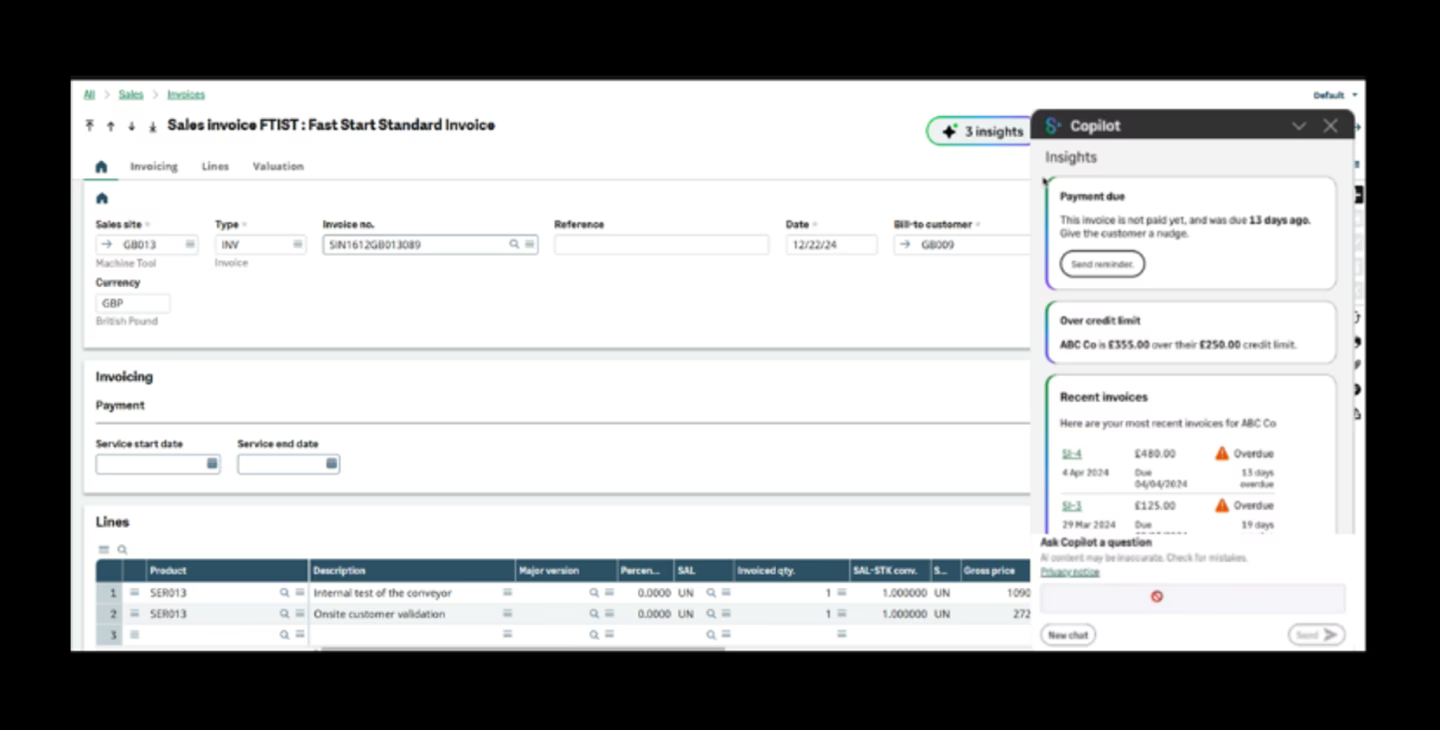Open the Service end date calendar picker
Image resolution: width=1440 pixels, height=730 pixels.
tap(330, 463)
